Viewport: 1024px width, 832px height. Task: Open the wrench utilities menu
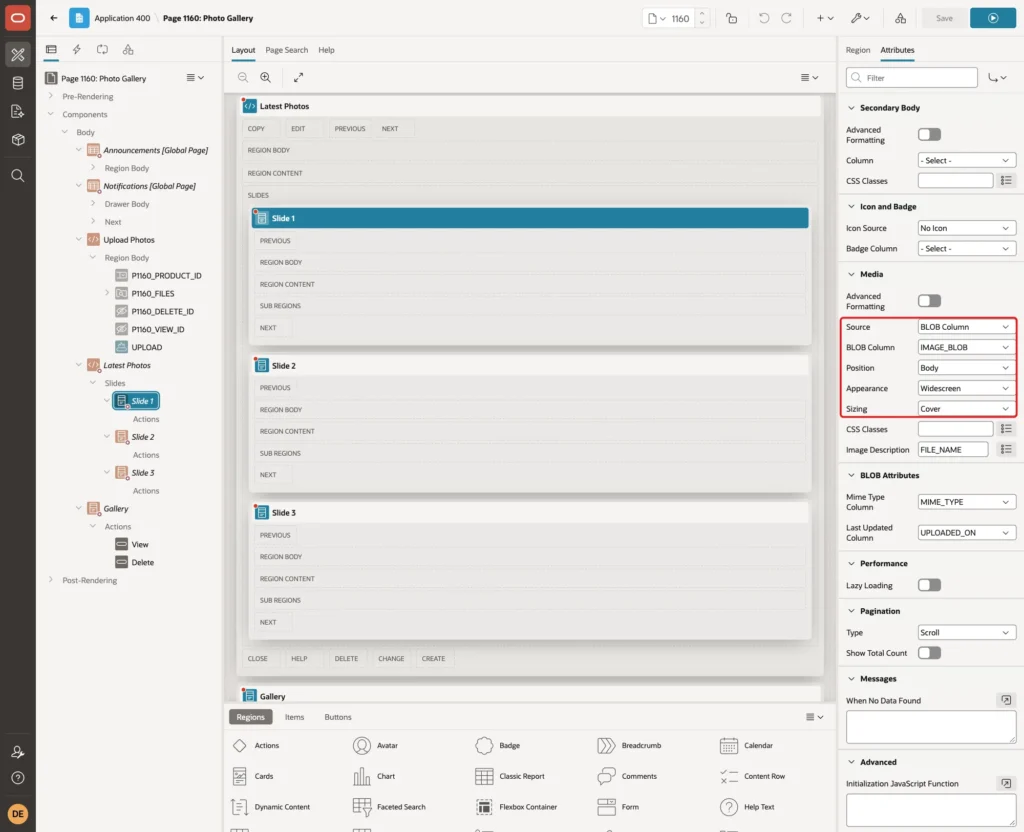859,18
